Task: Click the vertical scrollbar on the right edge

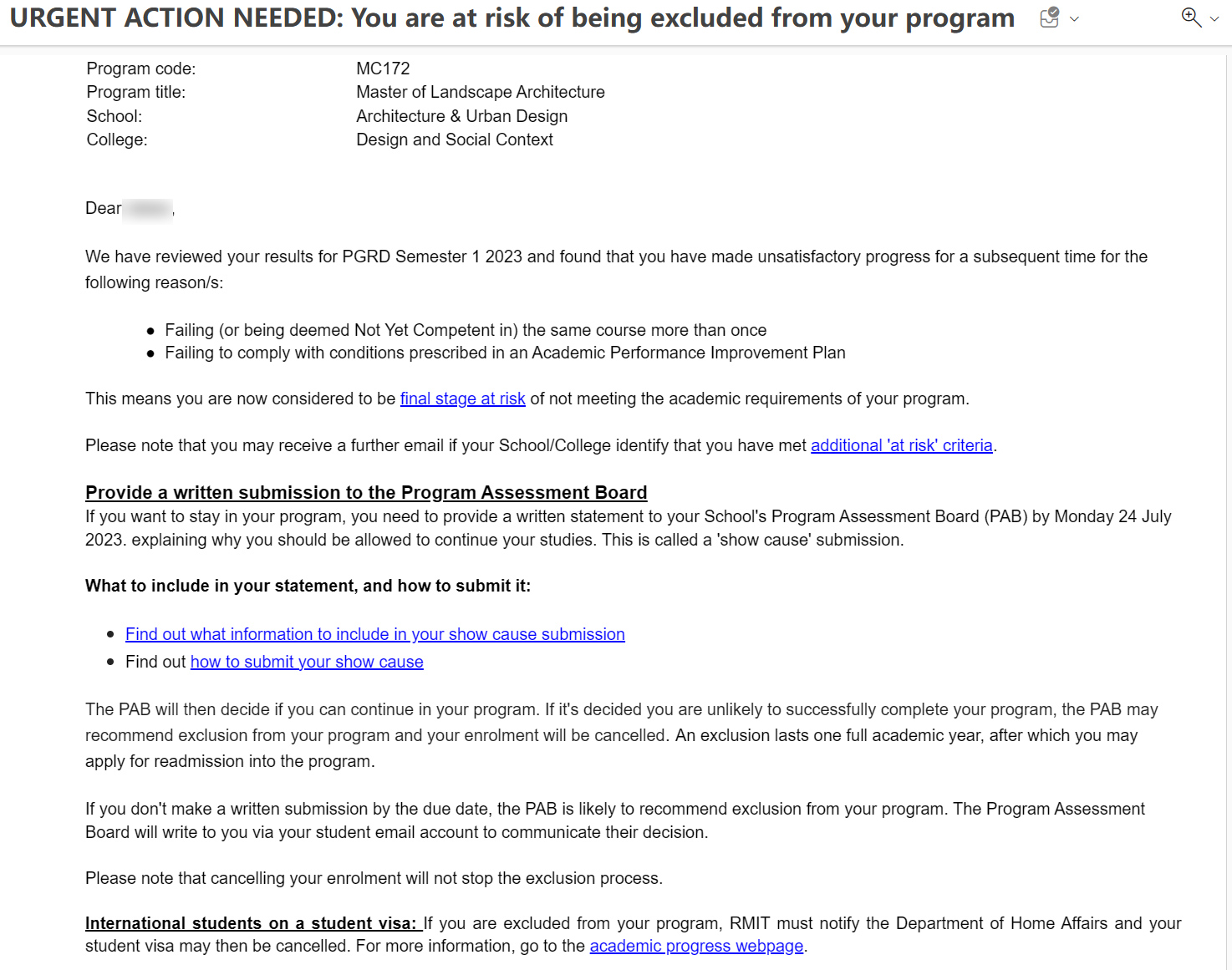Action: coord(1229,501)
